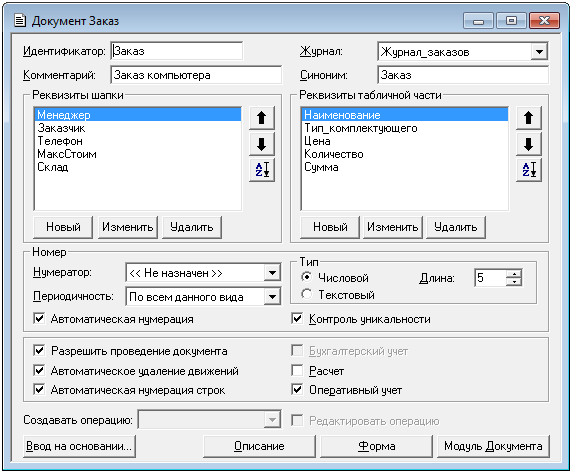Maximize the Документ Заказ window

(511, 20)
